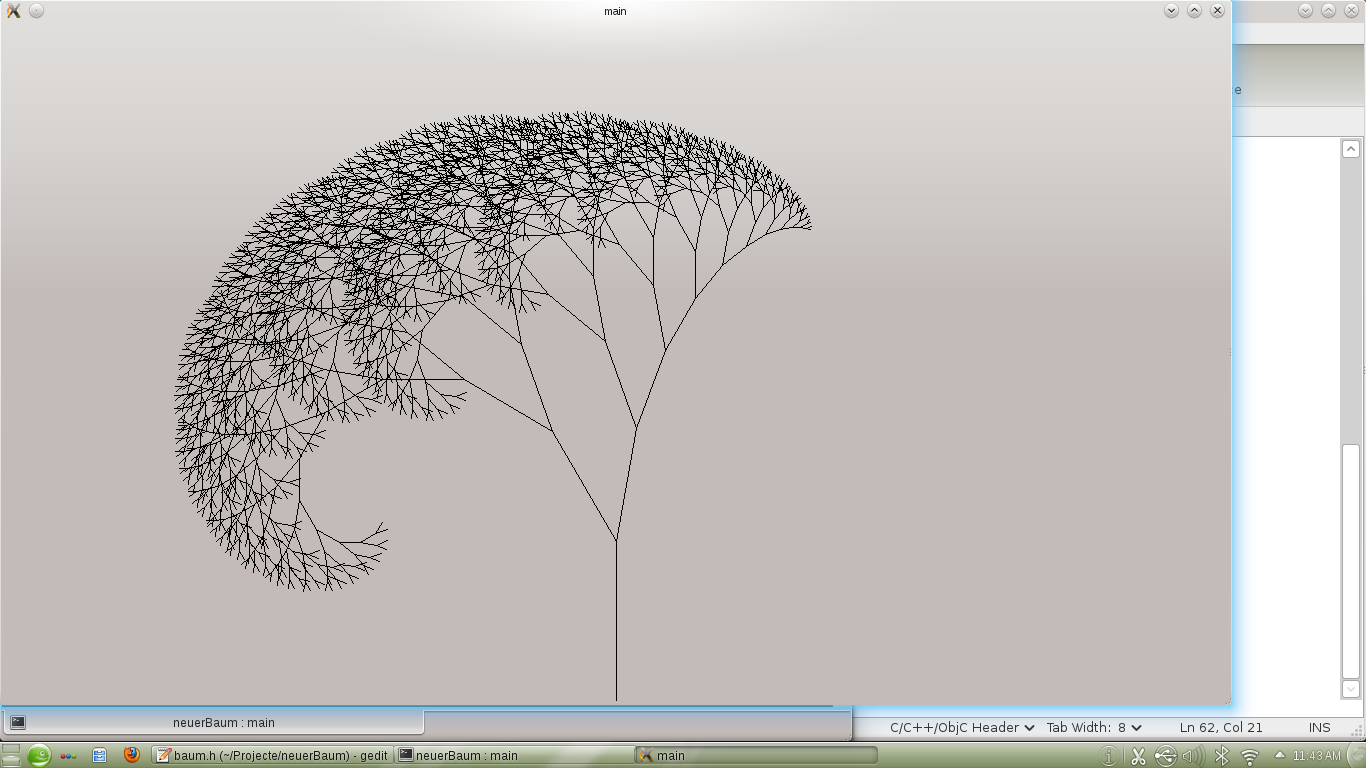The image size is (1366, 768).
Task: Open the Klipper scissors clipboard icon
Action: tap(1138, 756)
